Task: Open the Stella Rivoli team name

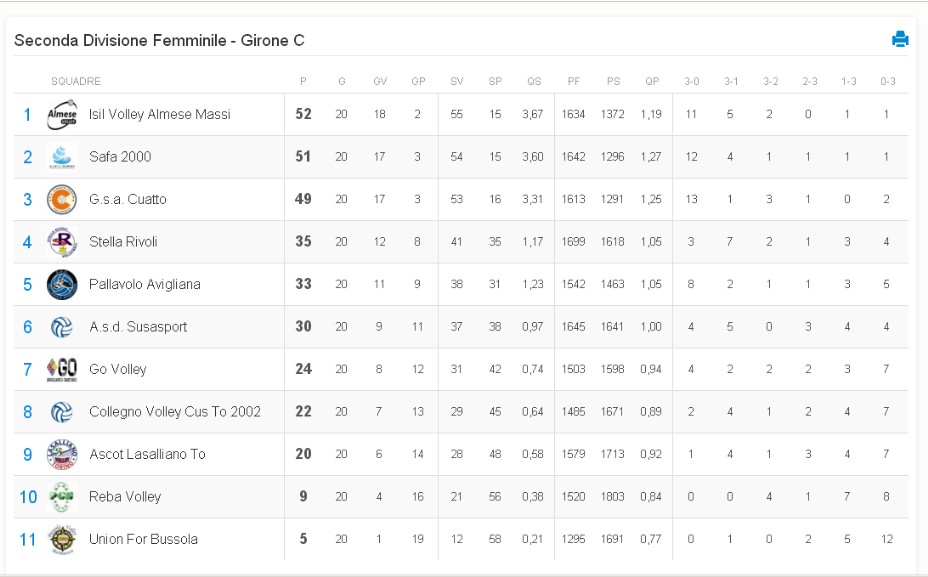Action: tap(123, 242)
